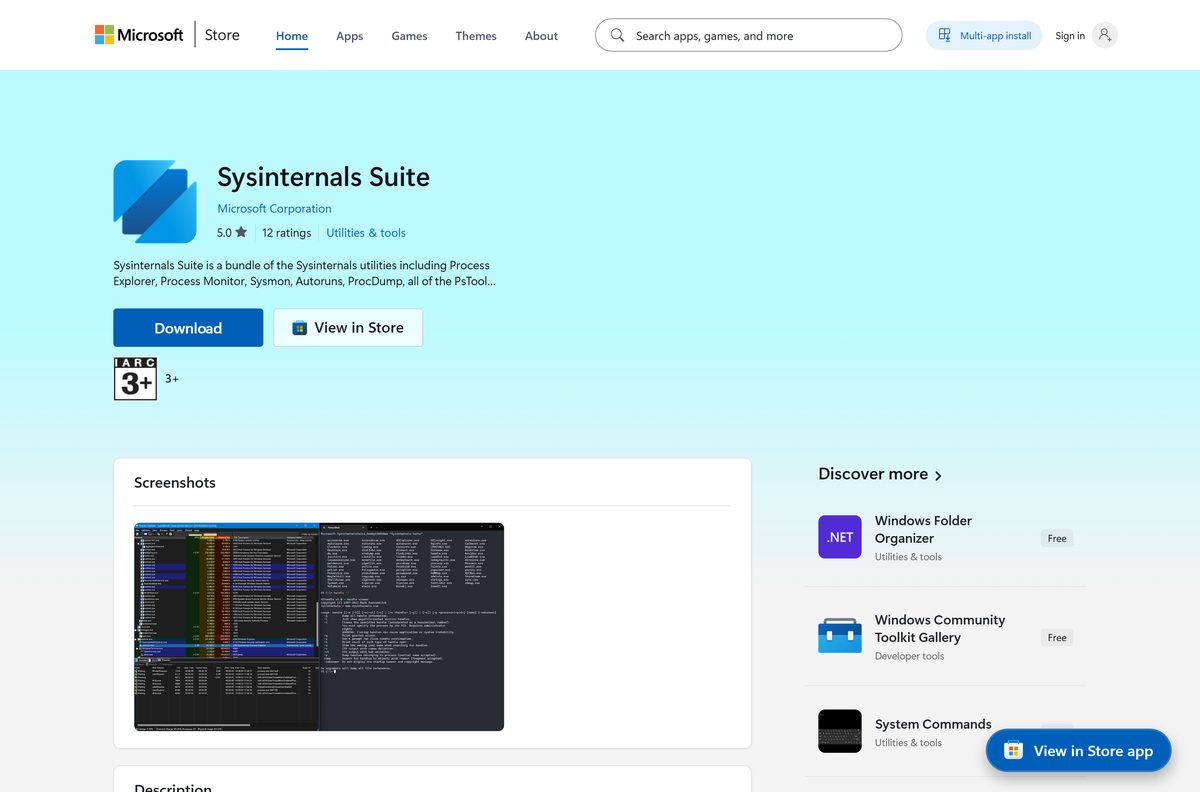Image resolution: width=1200 pixels, height=792 pixels.
Task: Click the Windows Folder Organizer .NET icon
Action: click(x=840, y=537)
